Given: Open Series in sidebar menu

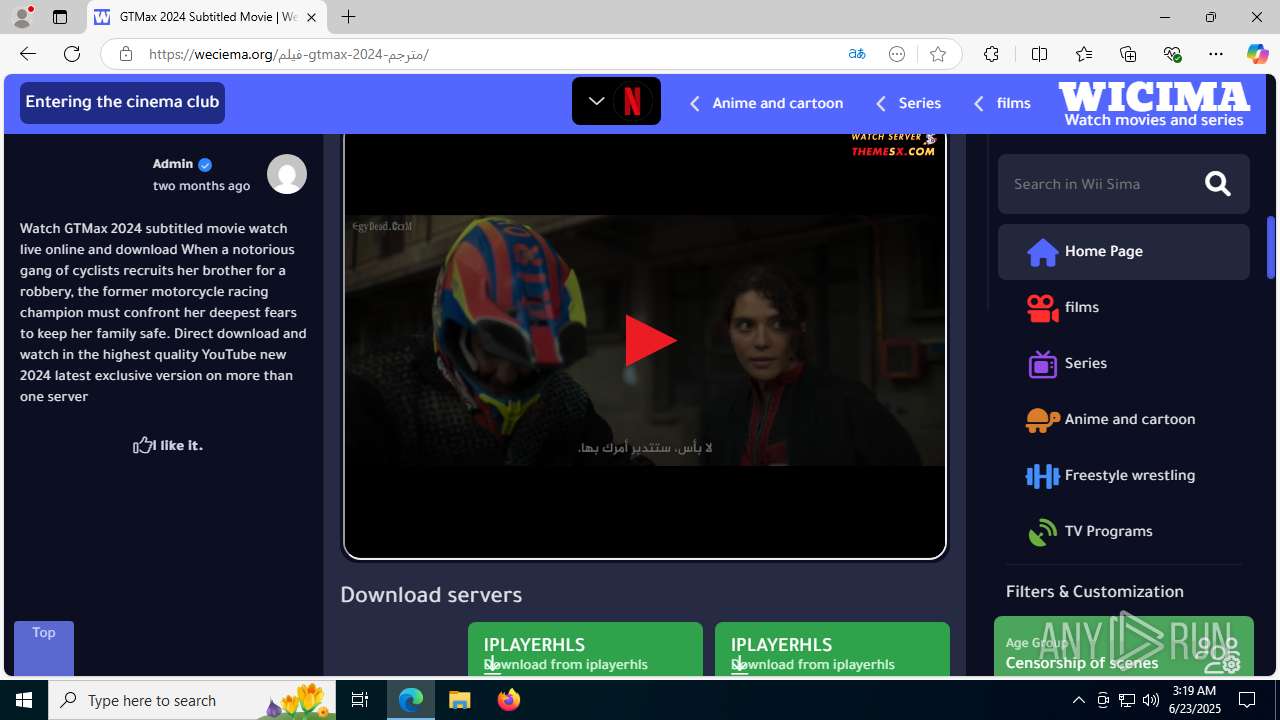Looking at the screenshot, I should (1123, 363).
